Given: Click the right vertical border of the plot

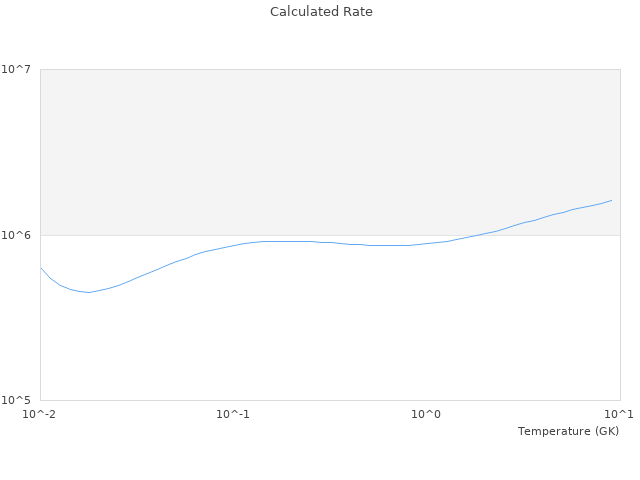Looking at the screenshot, I should (620, 300).
